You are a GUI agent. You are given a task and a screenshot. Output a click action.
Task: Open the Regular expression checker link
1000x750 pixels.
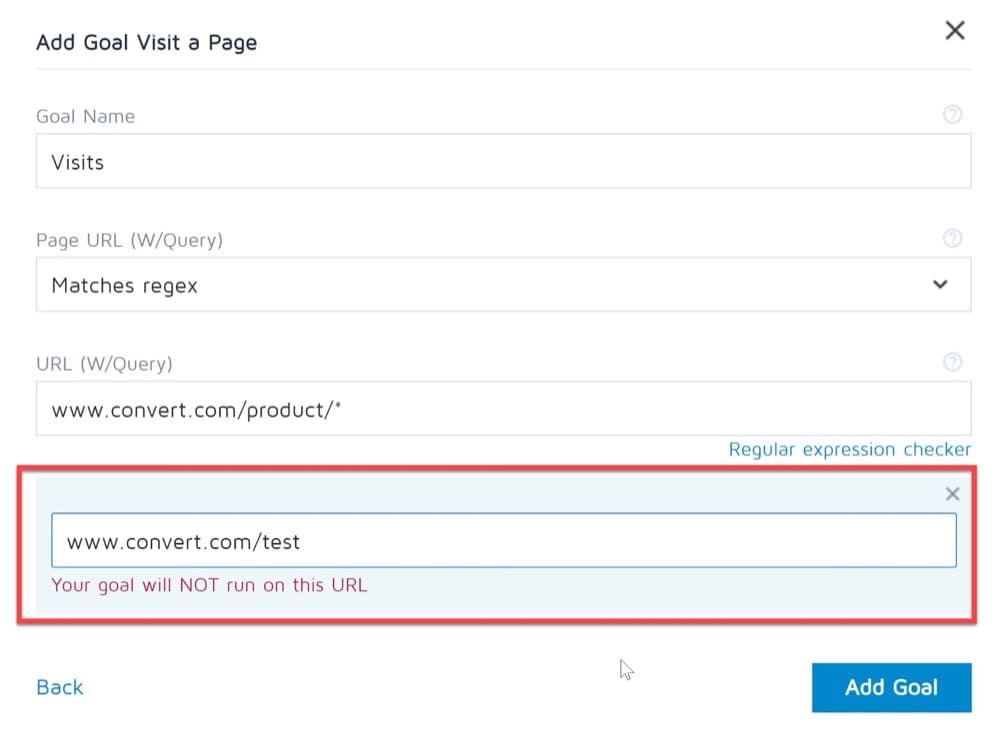point(849,450)
